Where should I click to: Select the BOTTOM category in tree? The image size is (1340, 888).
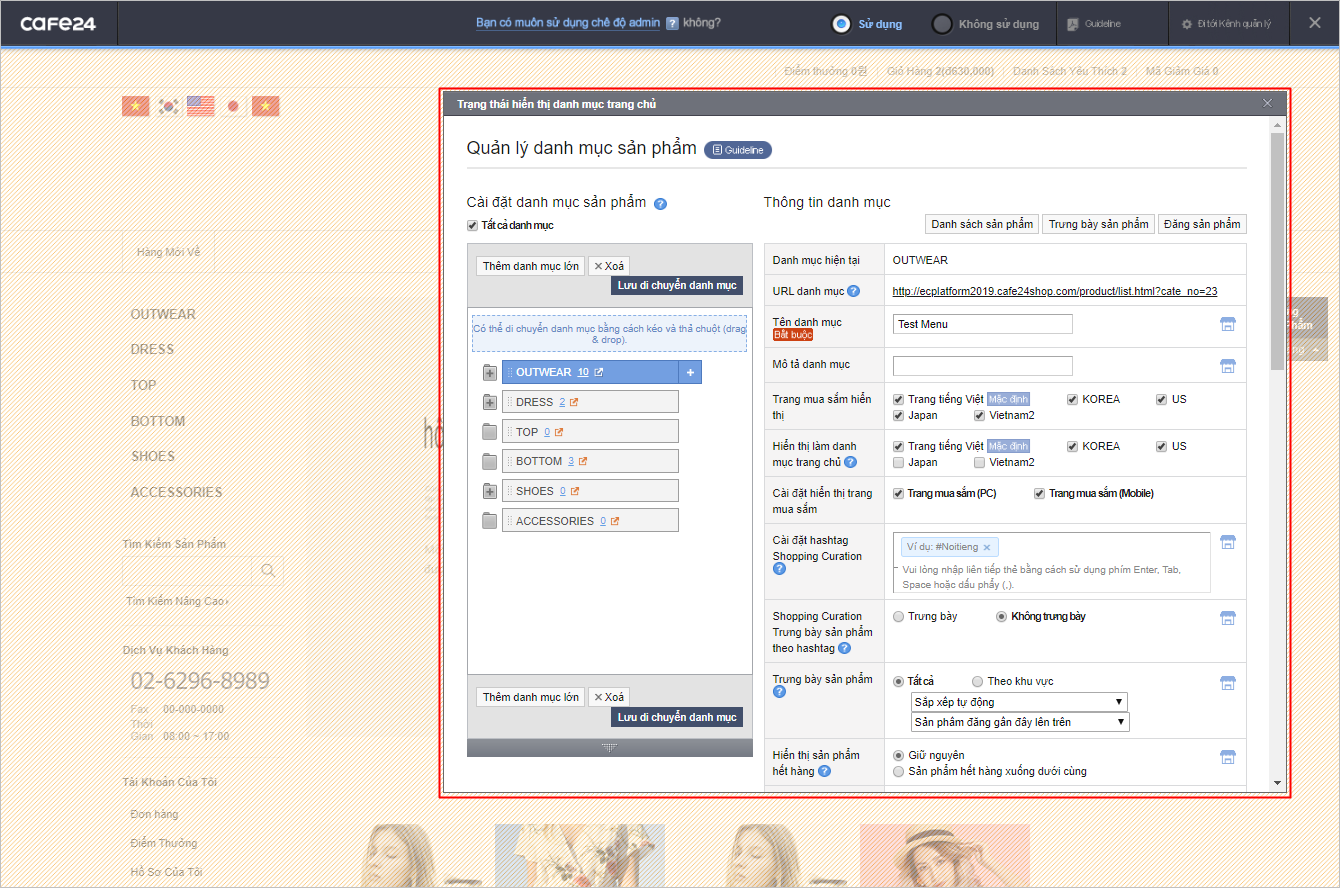point(539,461)
